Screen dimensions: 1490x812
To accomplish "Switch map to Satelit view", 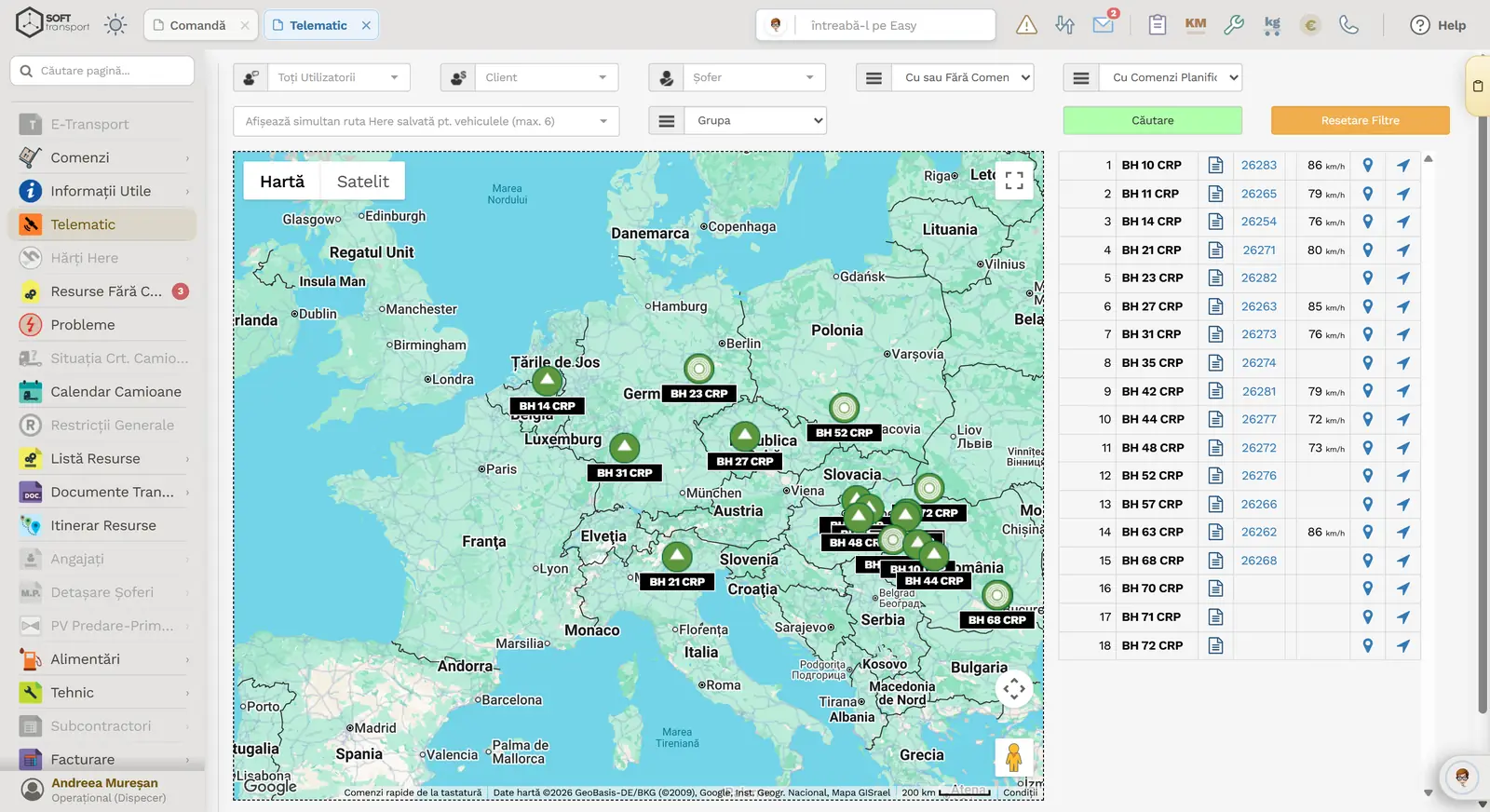I will (x=363, y=182).
